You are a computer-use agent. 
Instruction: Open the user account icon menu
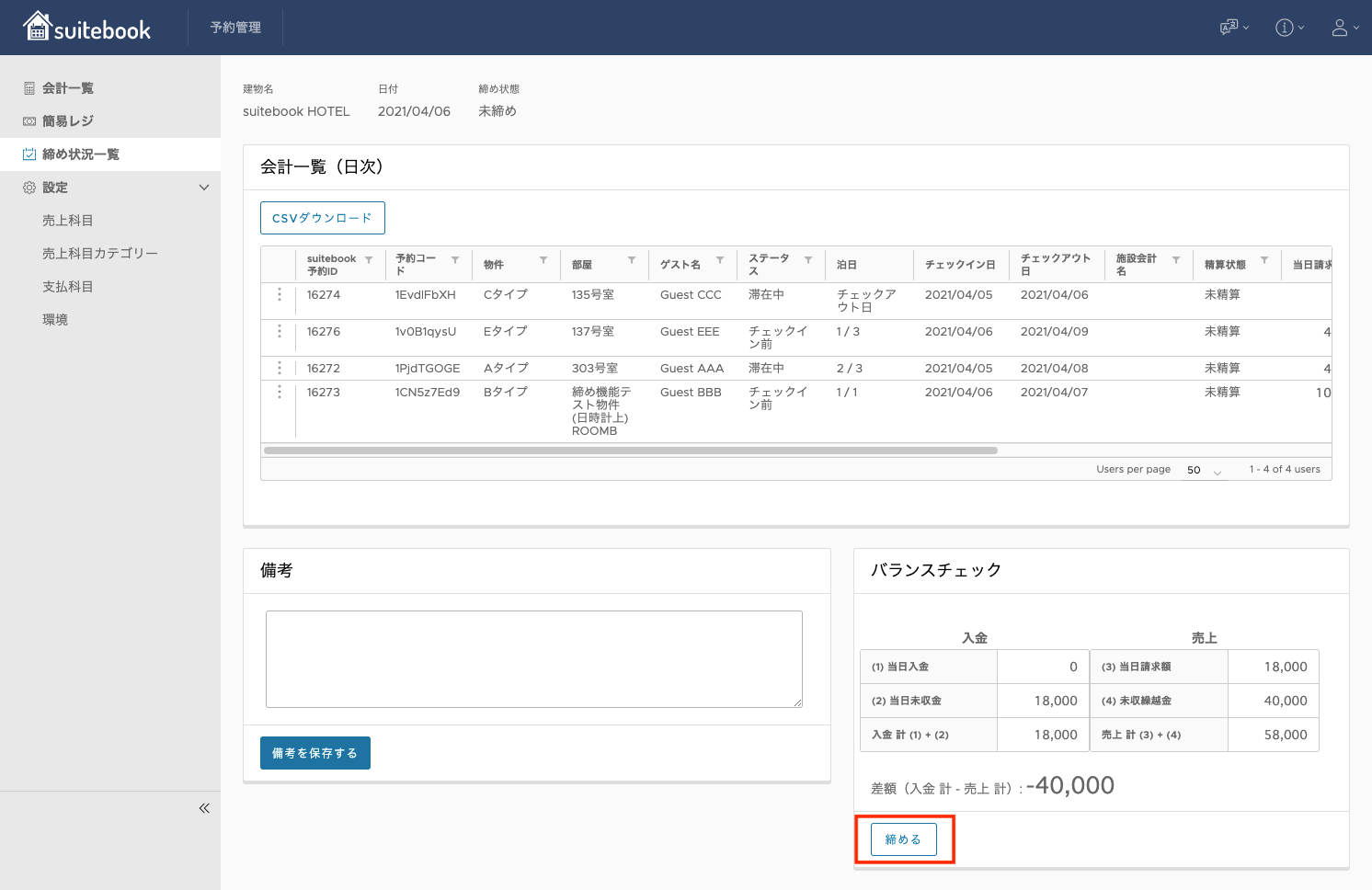point(1345,28)
